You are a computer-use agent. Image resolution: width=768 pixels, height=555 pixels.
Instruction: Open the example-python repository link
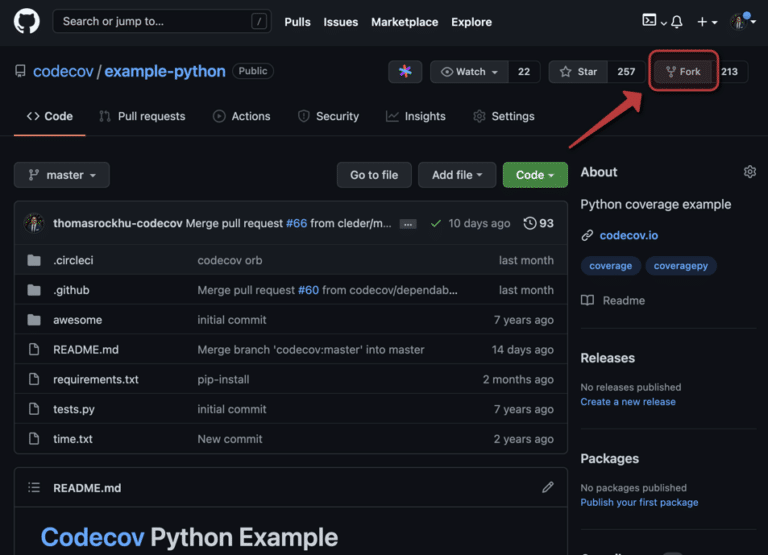click(x=165, y=72)
